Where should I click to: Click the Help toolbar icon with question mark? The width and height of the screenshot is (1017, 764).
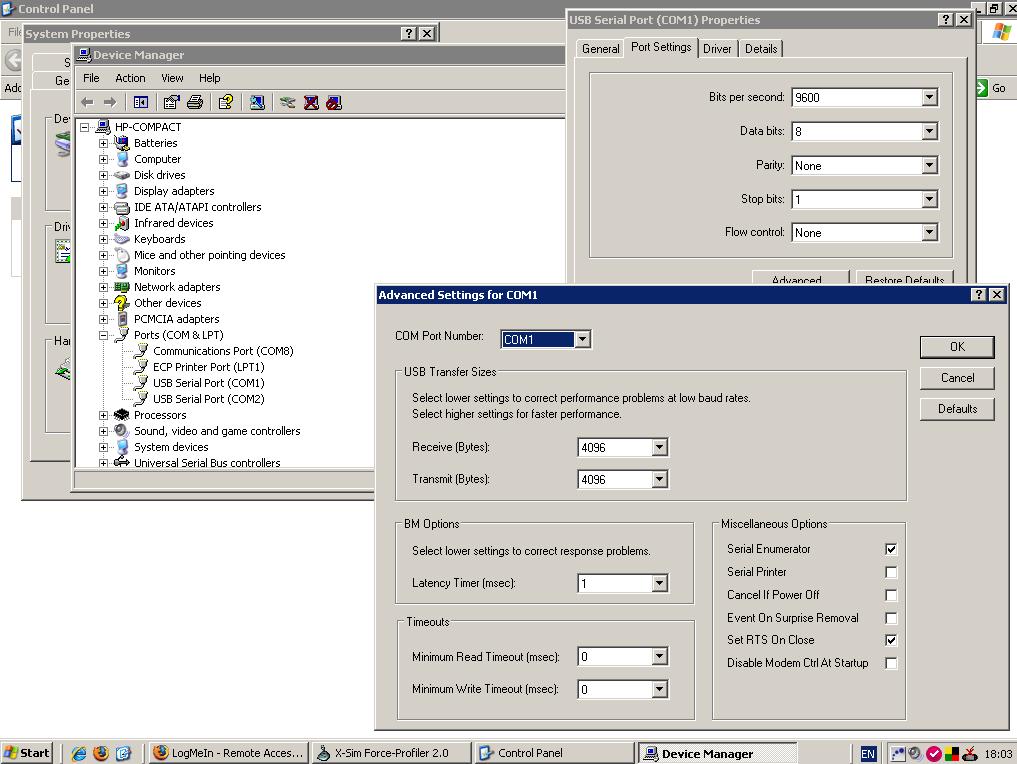[x=226, y=102]
